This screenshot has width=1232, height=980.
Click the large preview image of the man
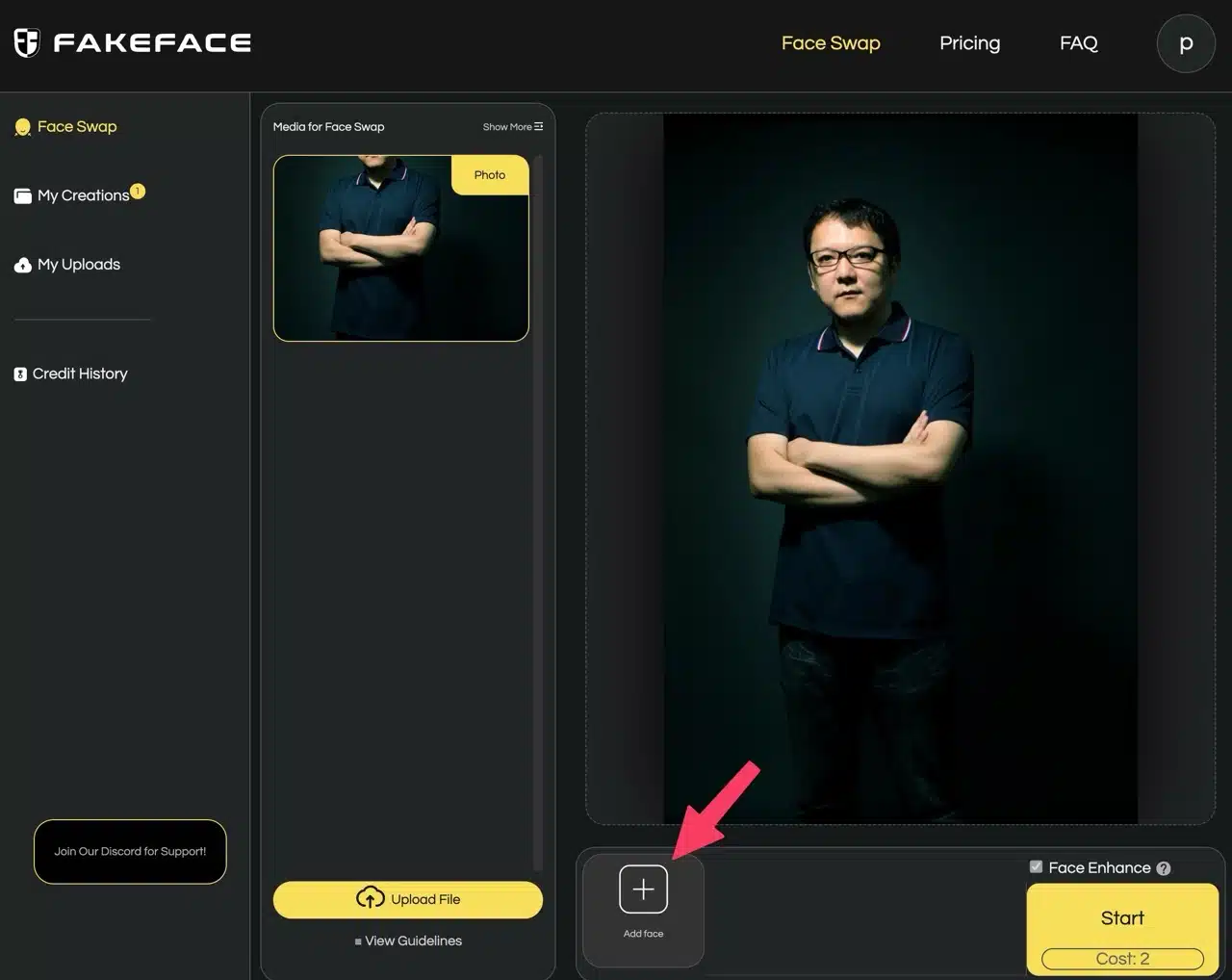900,468
